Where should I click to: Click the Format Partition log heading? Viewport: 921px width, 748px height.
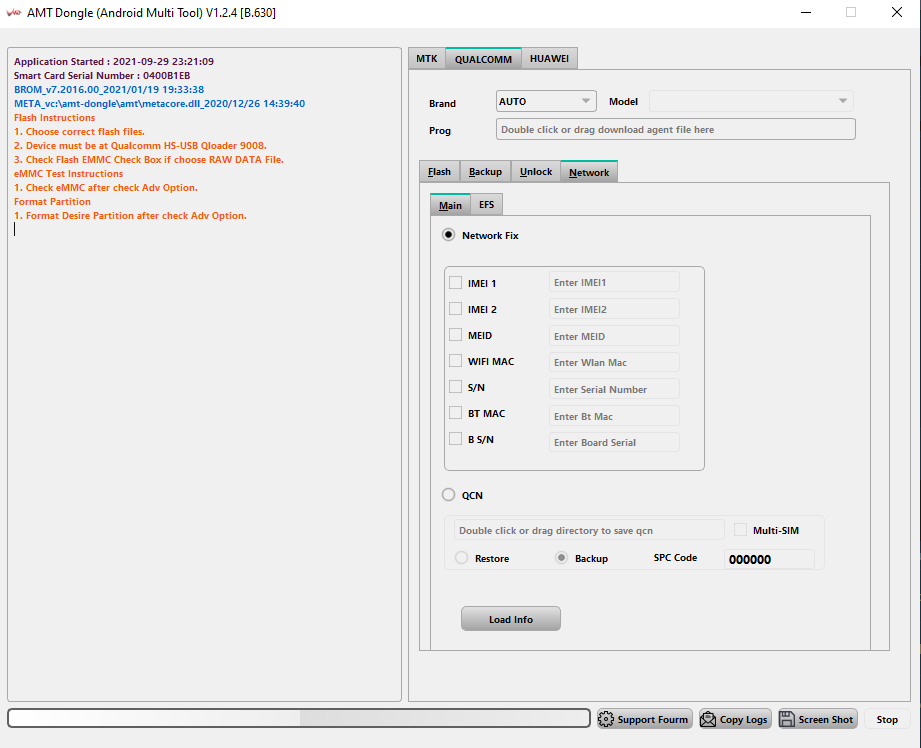coord(52,202)
